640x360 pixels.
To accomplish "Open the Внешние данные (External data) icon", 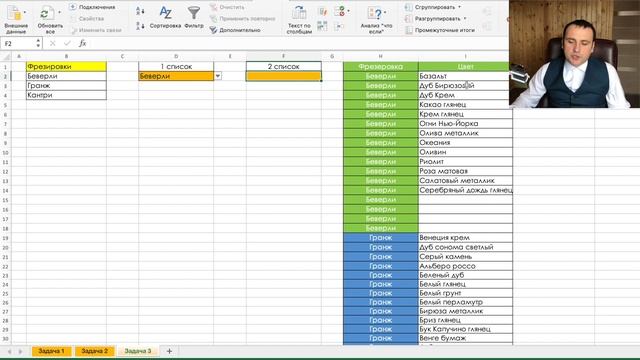I will point(14,13).
